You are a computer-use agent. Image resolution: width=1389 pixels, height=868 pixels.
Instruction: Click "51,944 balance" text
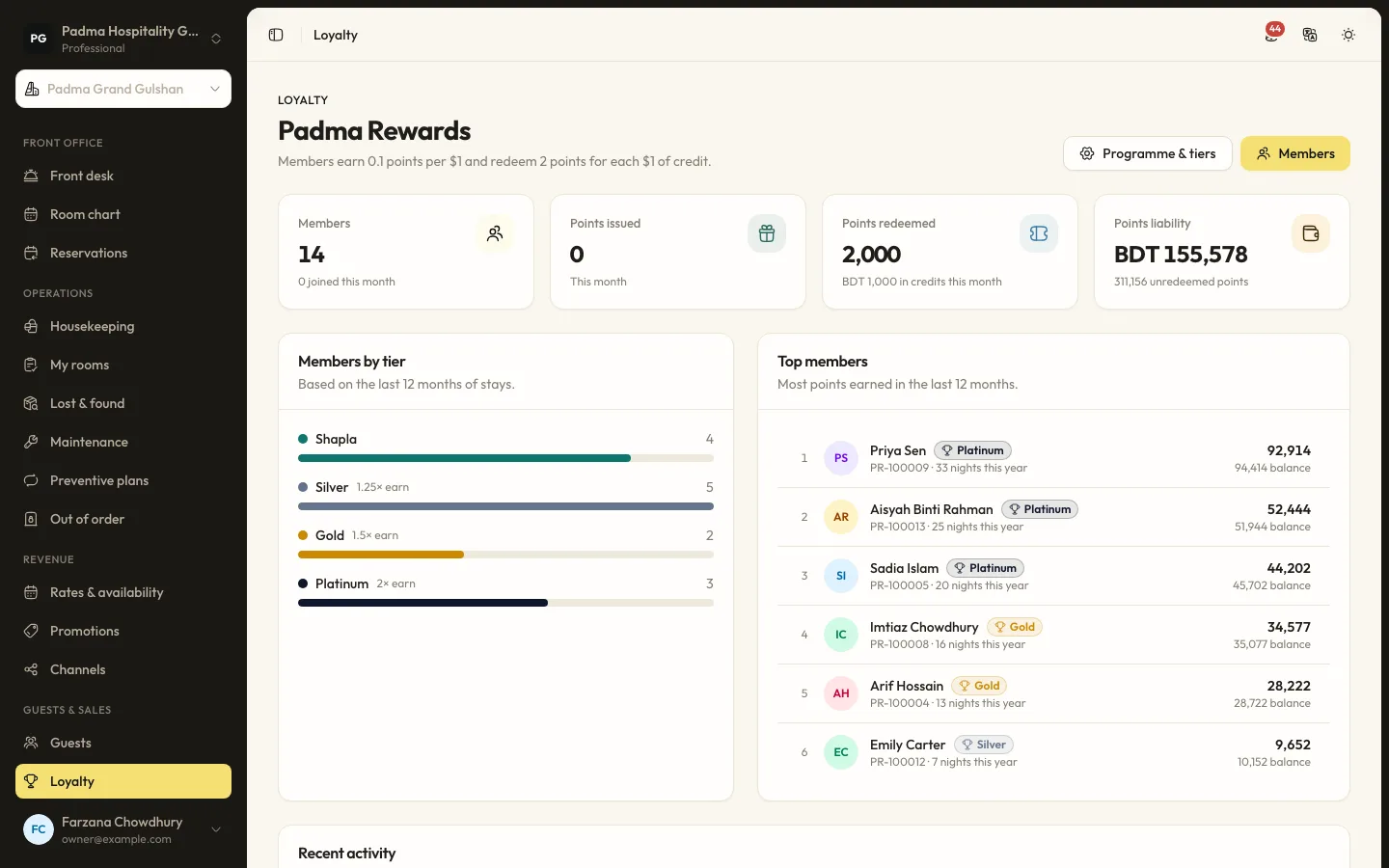pyautogui.click(x=1272, y=527)
